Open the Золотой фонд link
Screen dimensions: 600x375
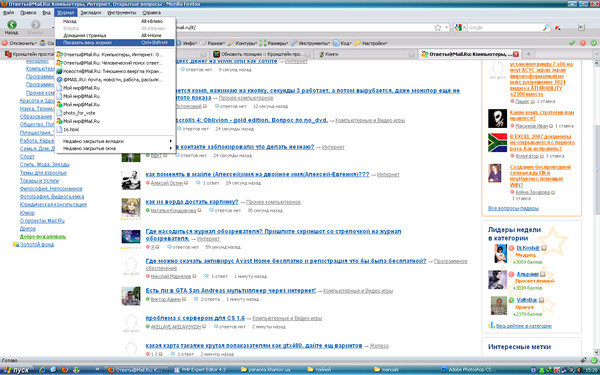click(x=37, y=245)
